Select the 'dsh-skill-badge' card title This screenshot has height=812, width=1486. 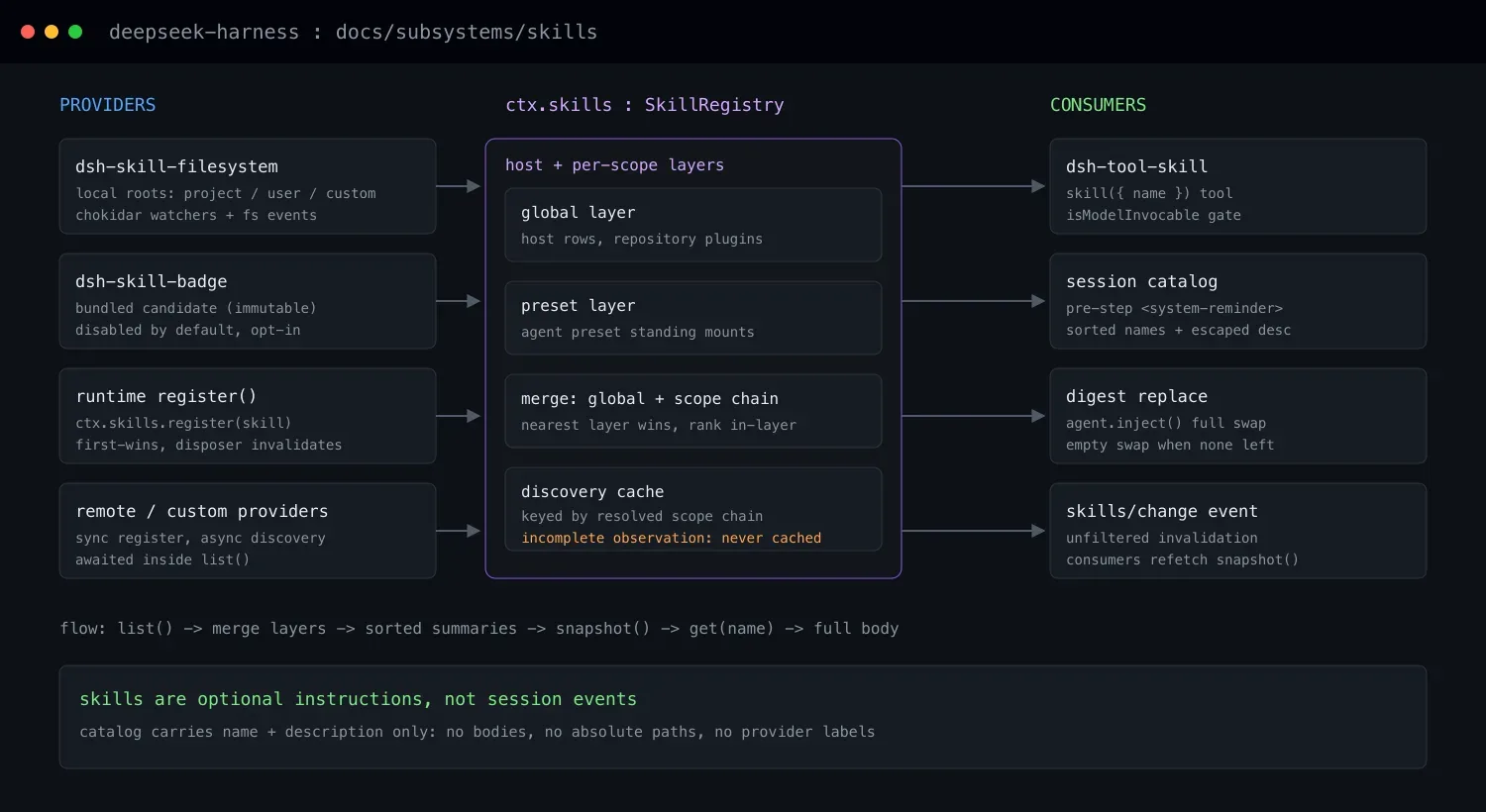point(152,281)
